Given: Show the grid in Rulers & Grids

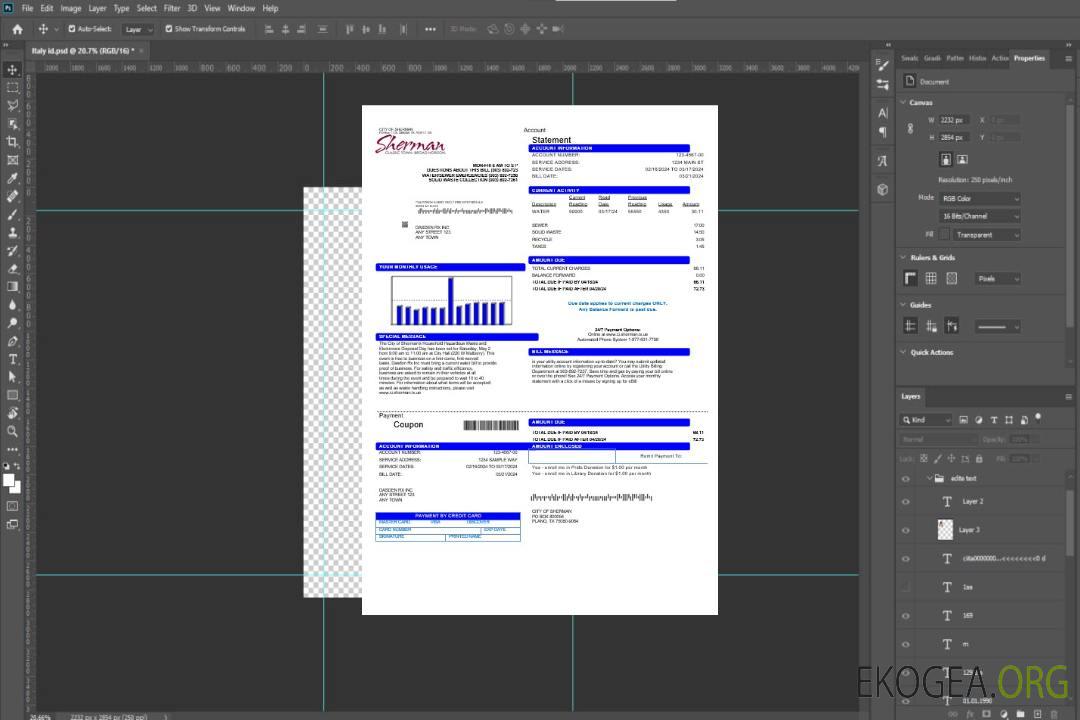Looking at the screenshot, I should click(x=931, y=279).
